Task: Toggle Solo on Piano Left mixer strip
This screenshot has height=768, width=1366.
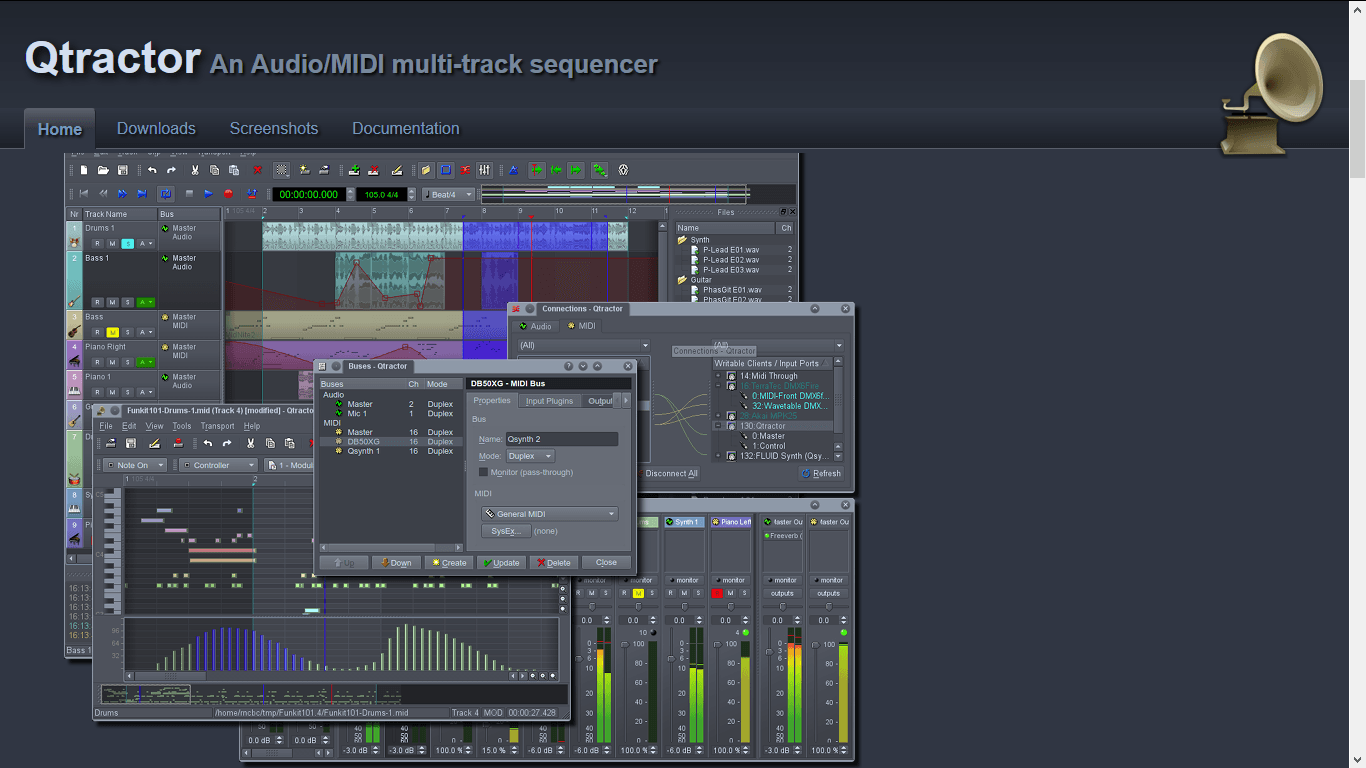Action: coord(744,593)
